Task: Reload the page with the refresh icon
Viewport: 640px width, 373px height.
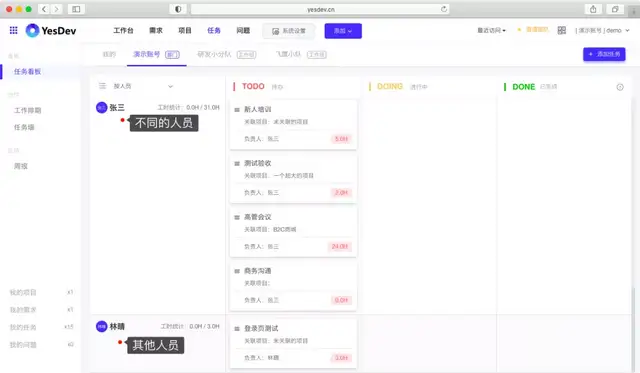Action: [444, 9]
